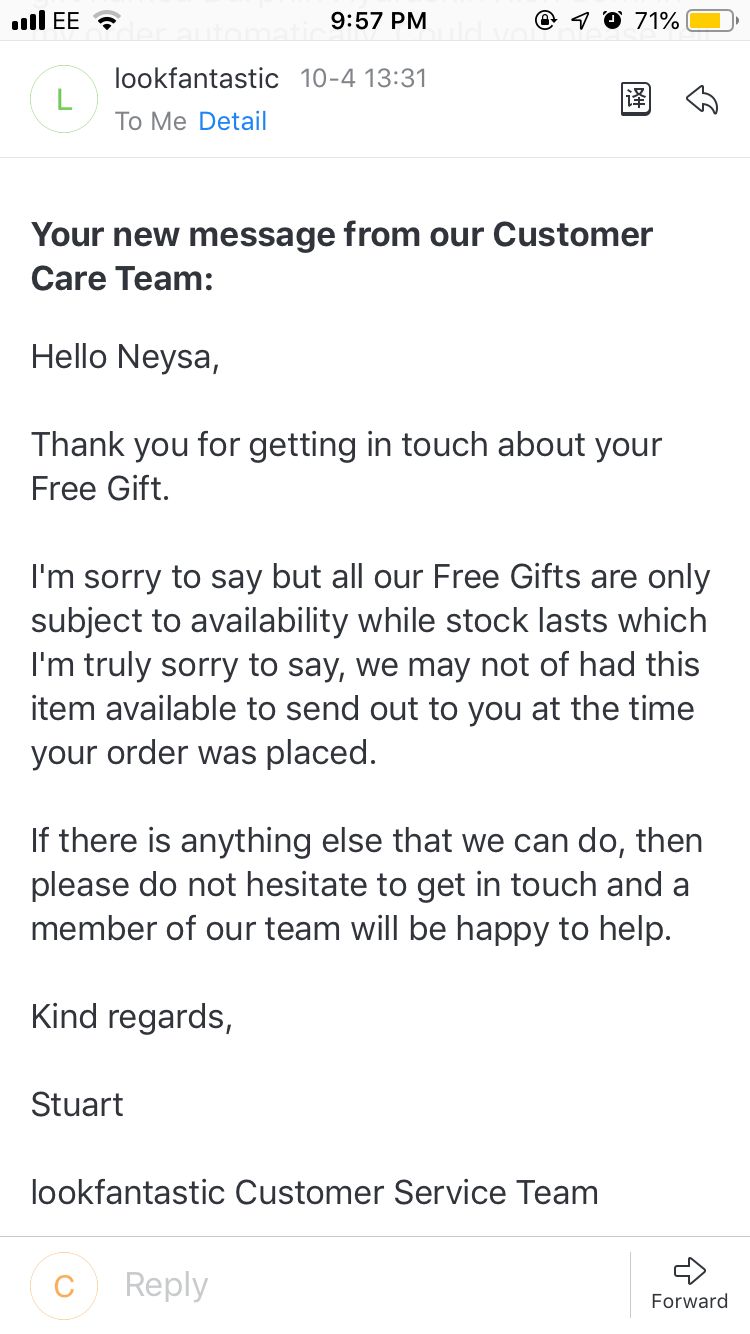Tap the Forward arrow button
The width and height of the screenshot is (750, 1334).
689,1283
